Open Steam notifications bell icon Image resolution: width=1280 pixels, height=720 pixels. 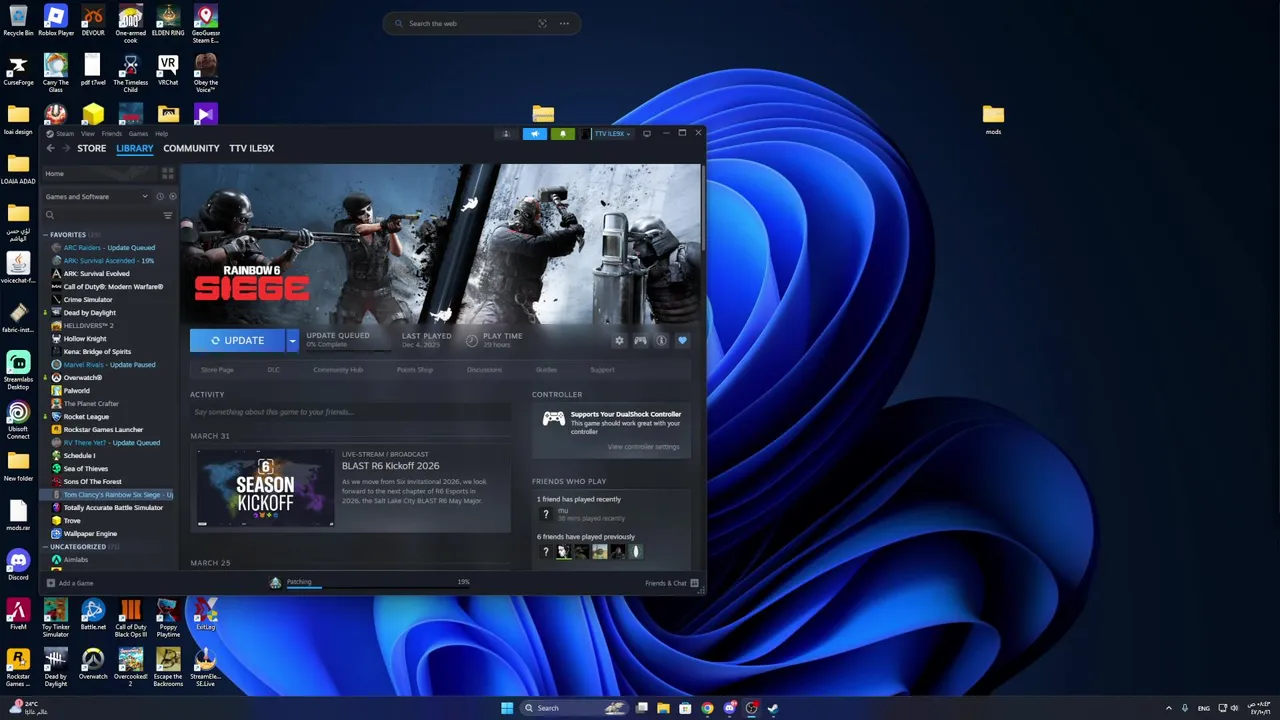click(x=562, y=133)
